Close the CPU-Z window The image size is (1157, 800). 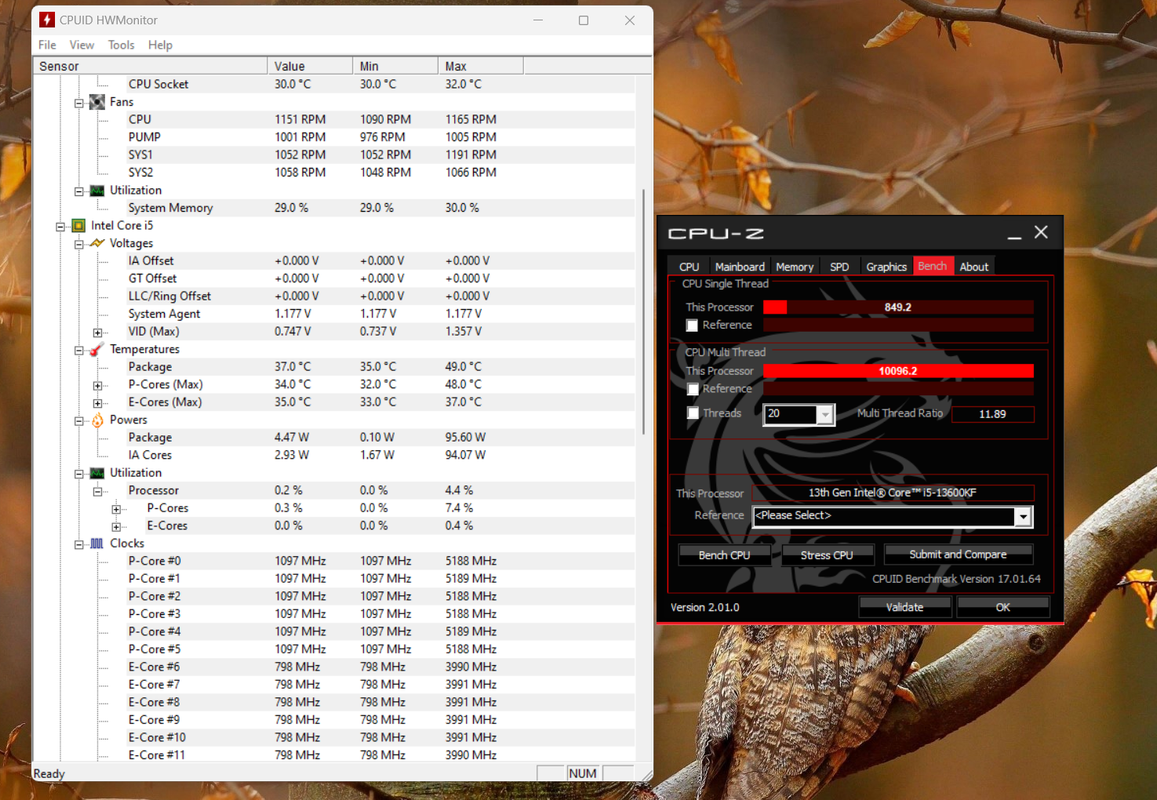pyautogui.click(x=1041, y=232)
